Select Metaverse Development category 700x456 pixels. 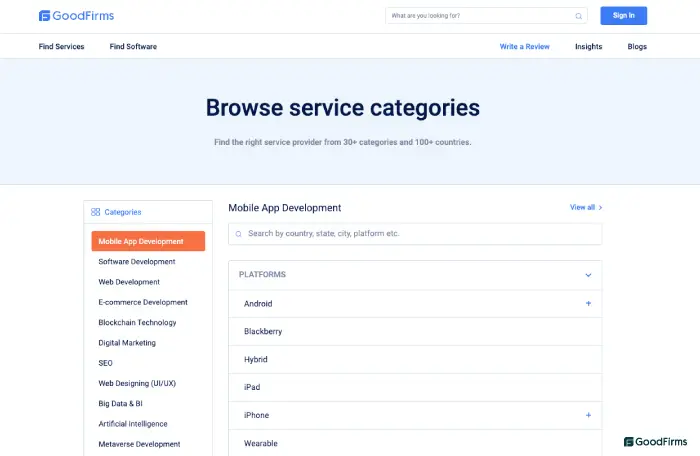139,444
